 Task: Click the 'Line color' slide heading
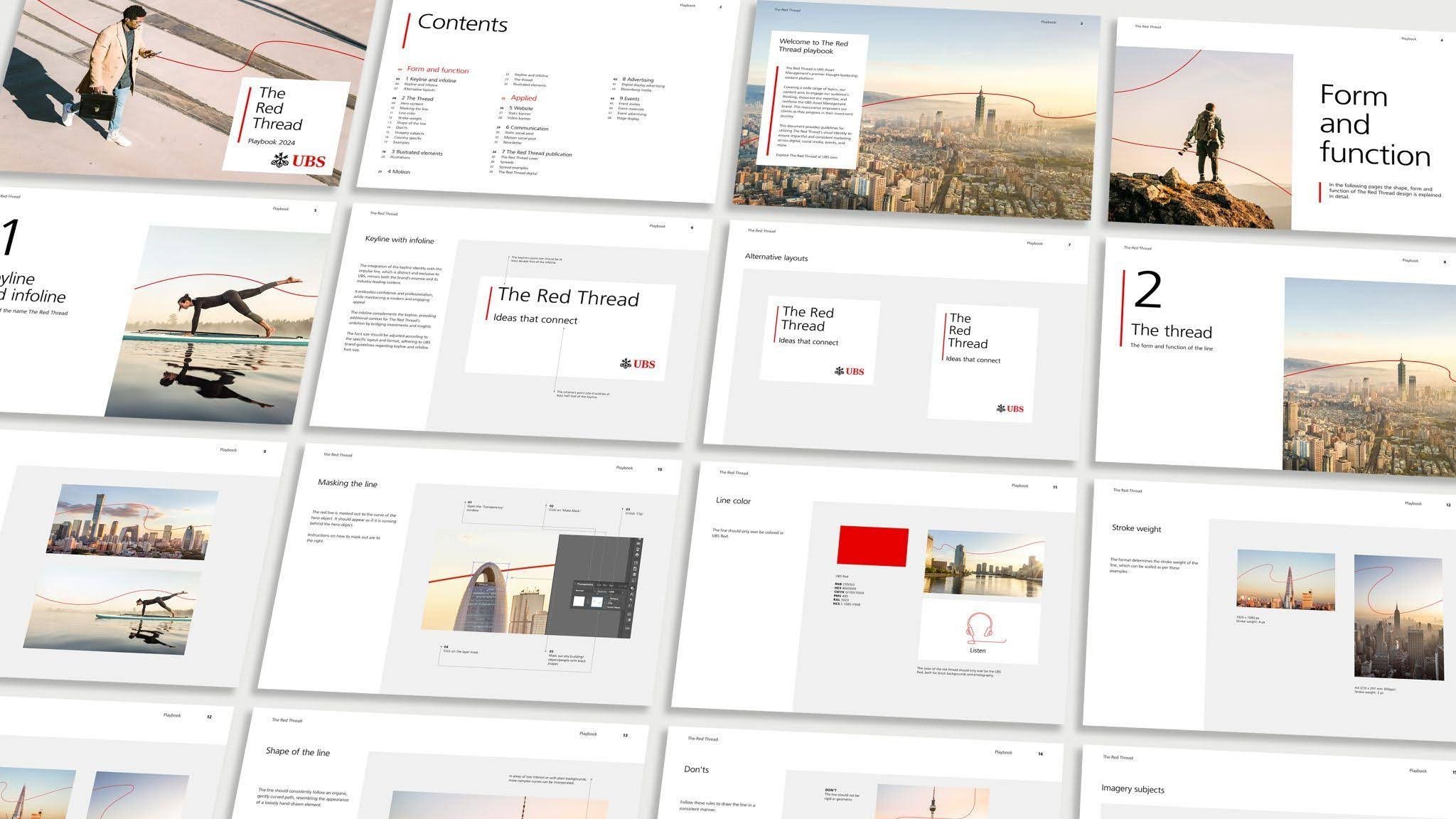(733, 501)
